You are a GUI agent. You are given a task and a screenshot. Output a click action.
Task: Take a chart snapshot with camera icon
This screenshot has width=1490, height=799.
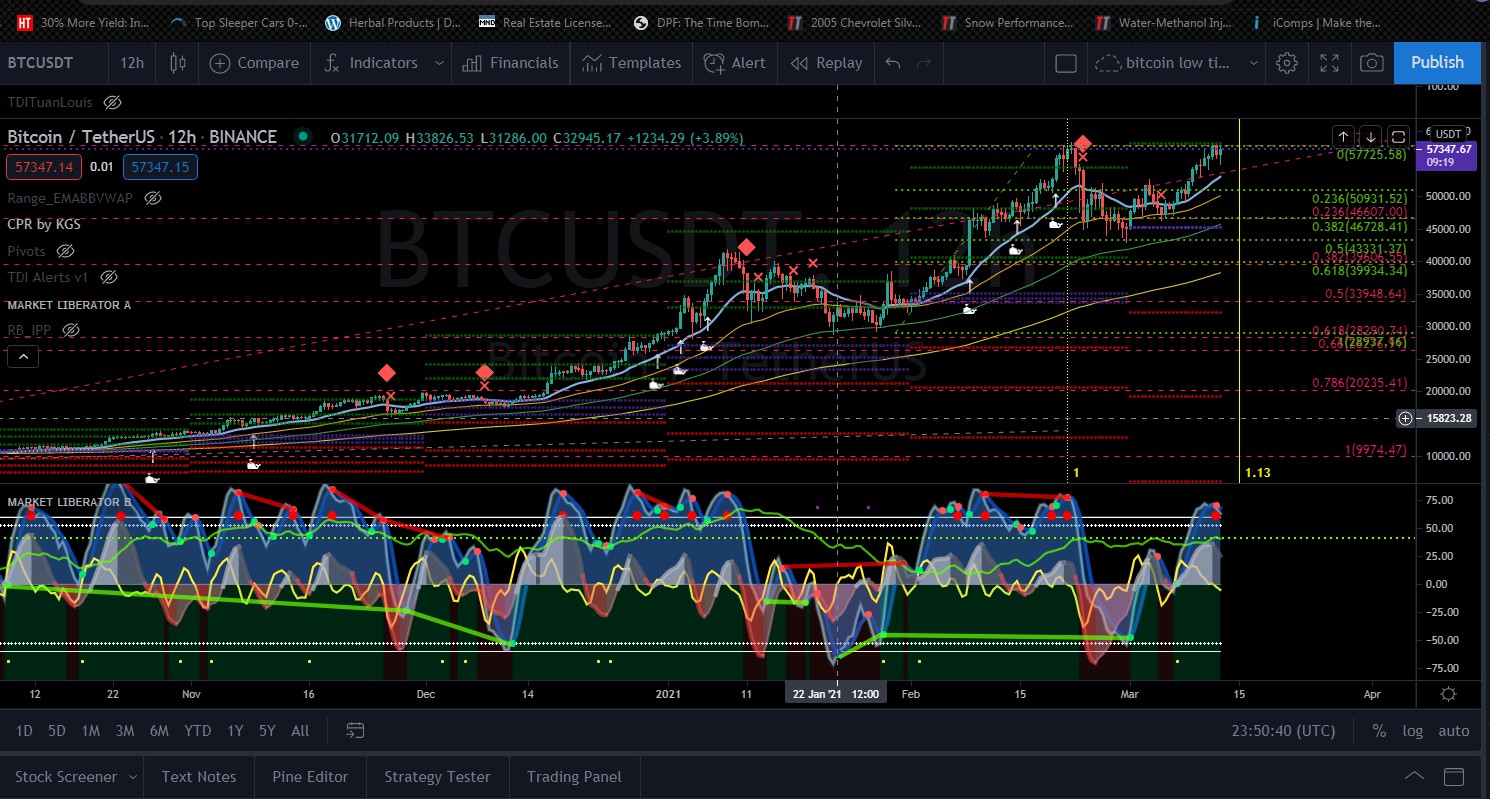pyautogui.click(x=1372, y=63)
